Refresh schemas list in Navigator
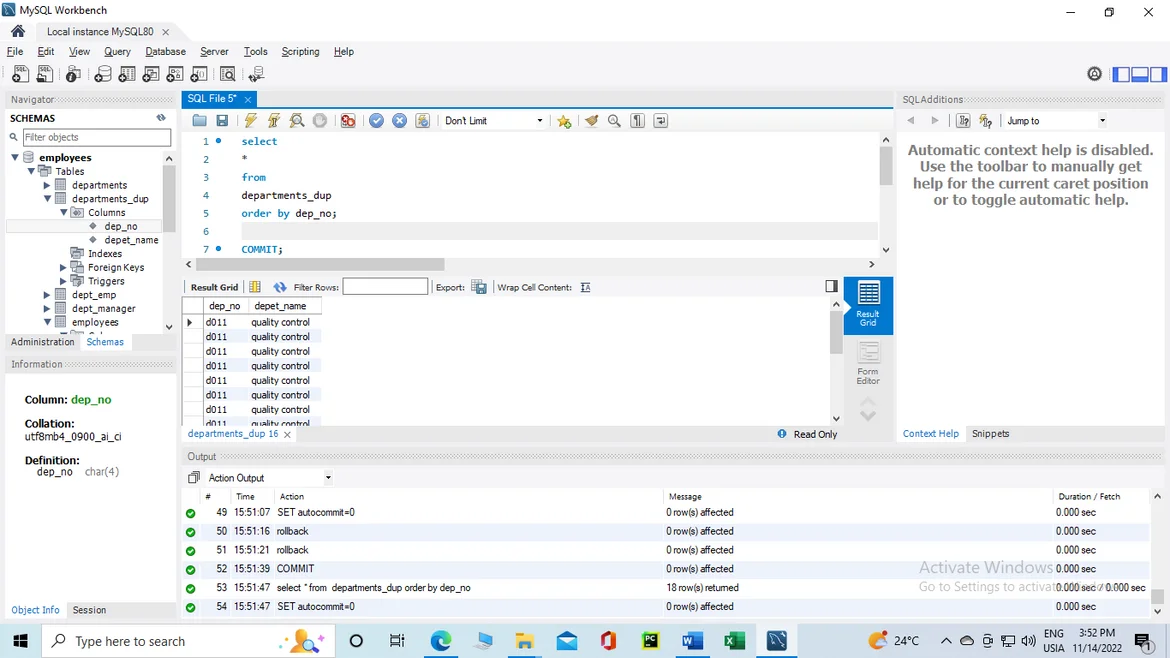 161,118
